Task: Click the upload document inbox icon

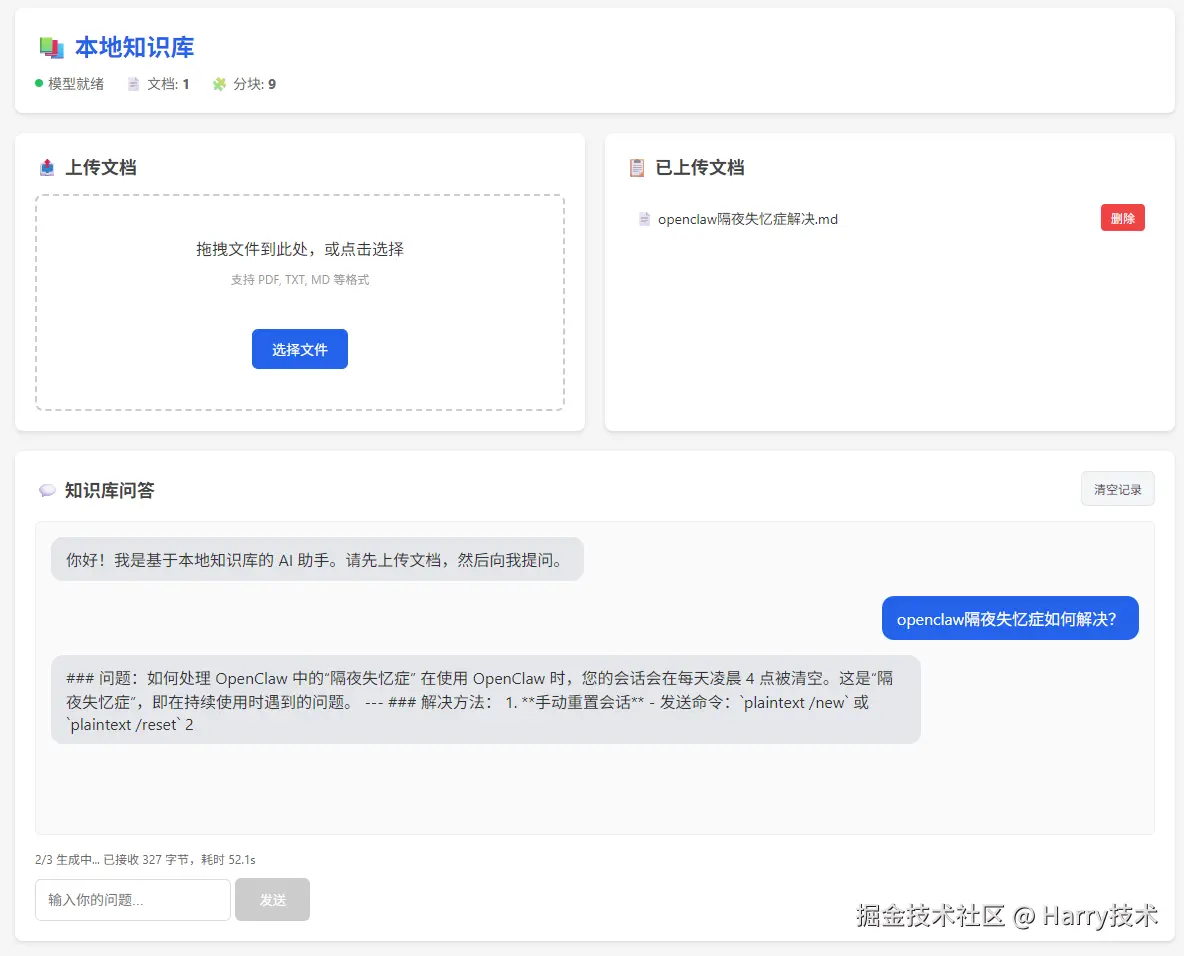Action: coord(47,167)
